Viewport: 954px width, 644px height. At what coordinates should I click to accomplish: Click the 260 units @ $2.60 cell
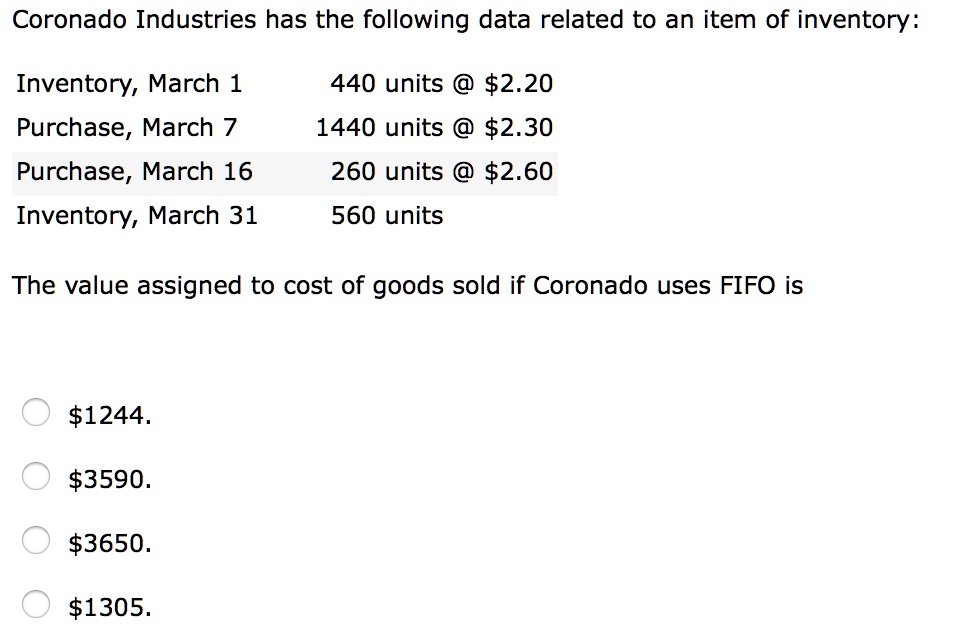[442, 172]
